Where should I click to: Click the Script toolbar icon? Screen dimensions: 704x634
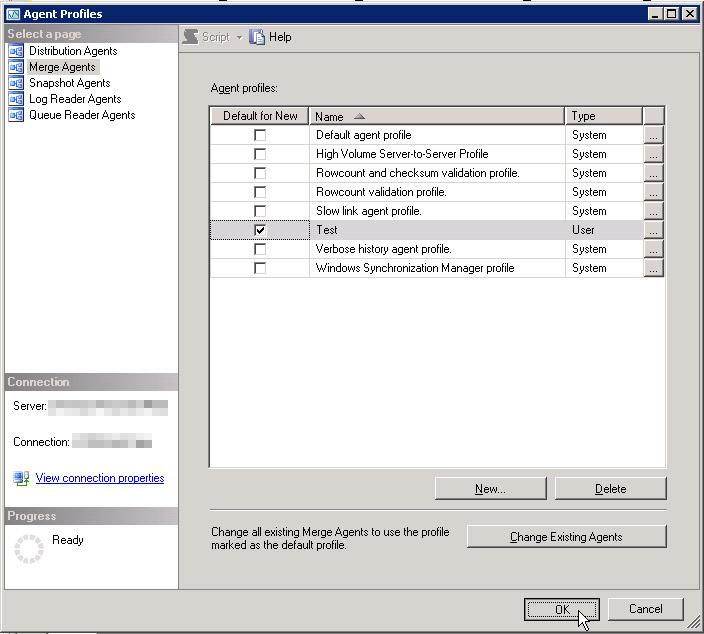point(191,37)
